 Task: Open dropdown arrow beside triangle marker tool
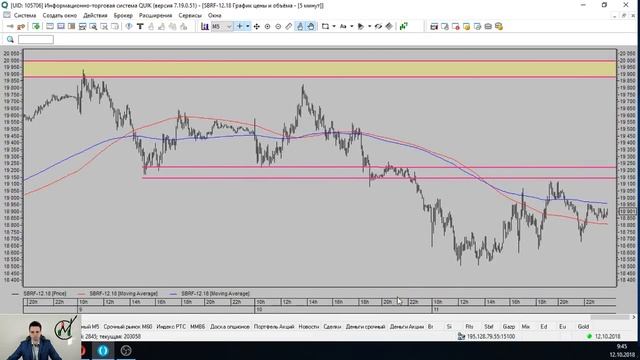(x=369, y=27)
